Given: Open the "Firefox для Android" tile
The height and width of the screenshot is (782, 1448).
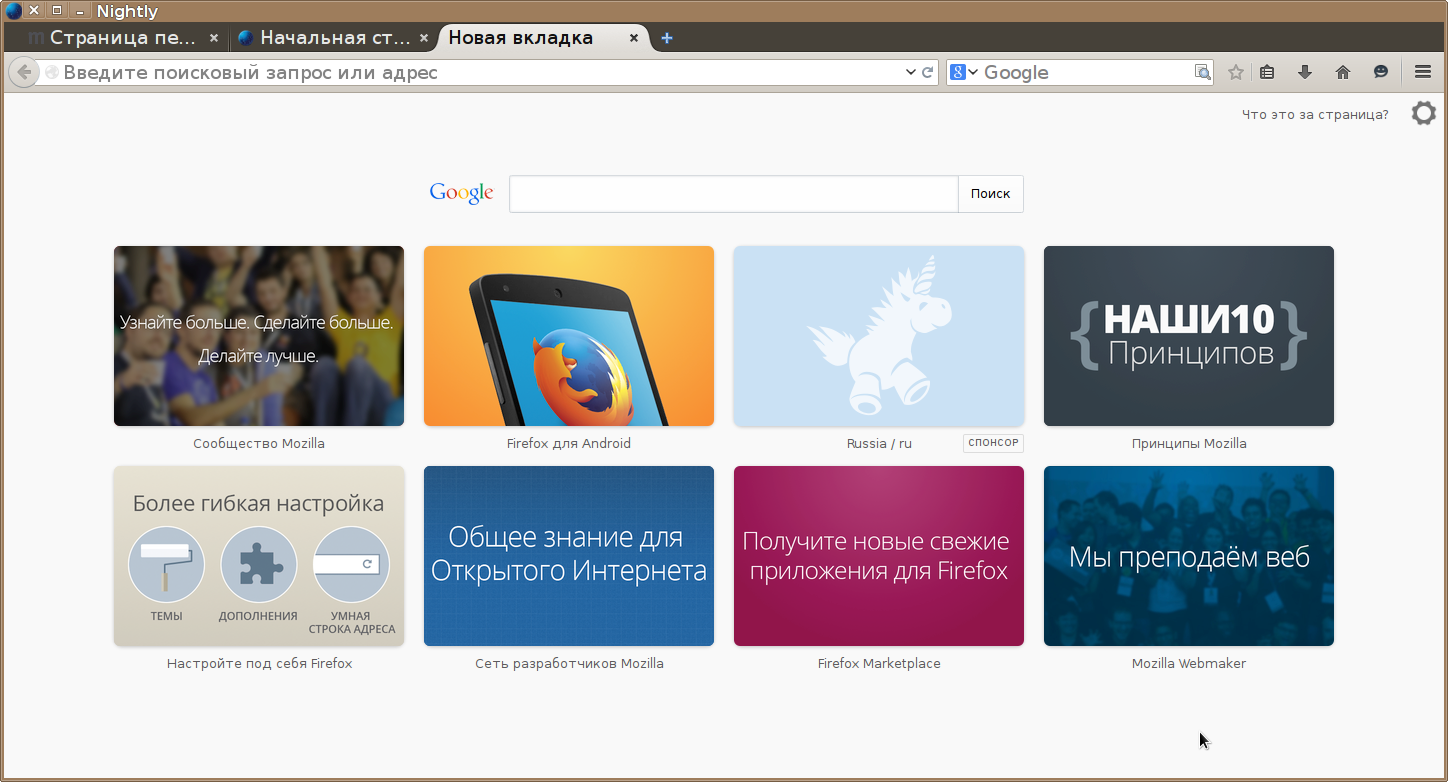Looking at the screenshot, I should 569,336.
